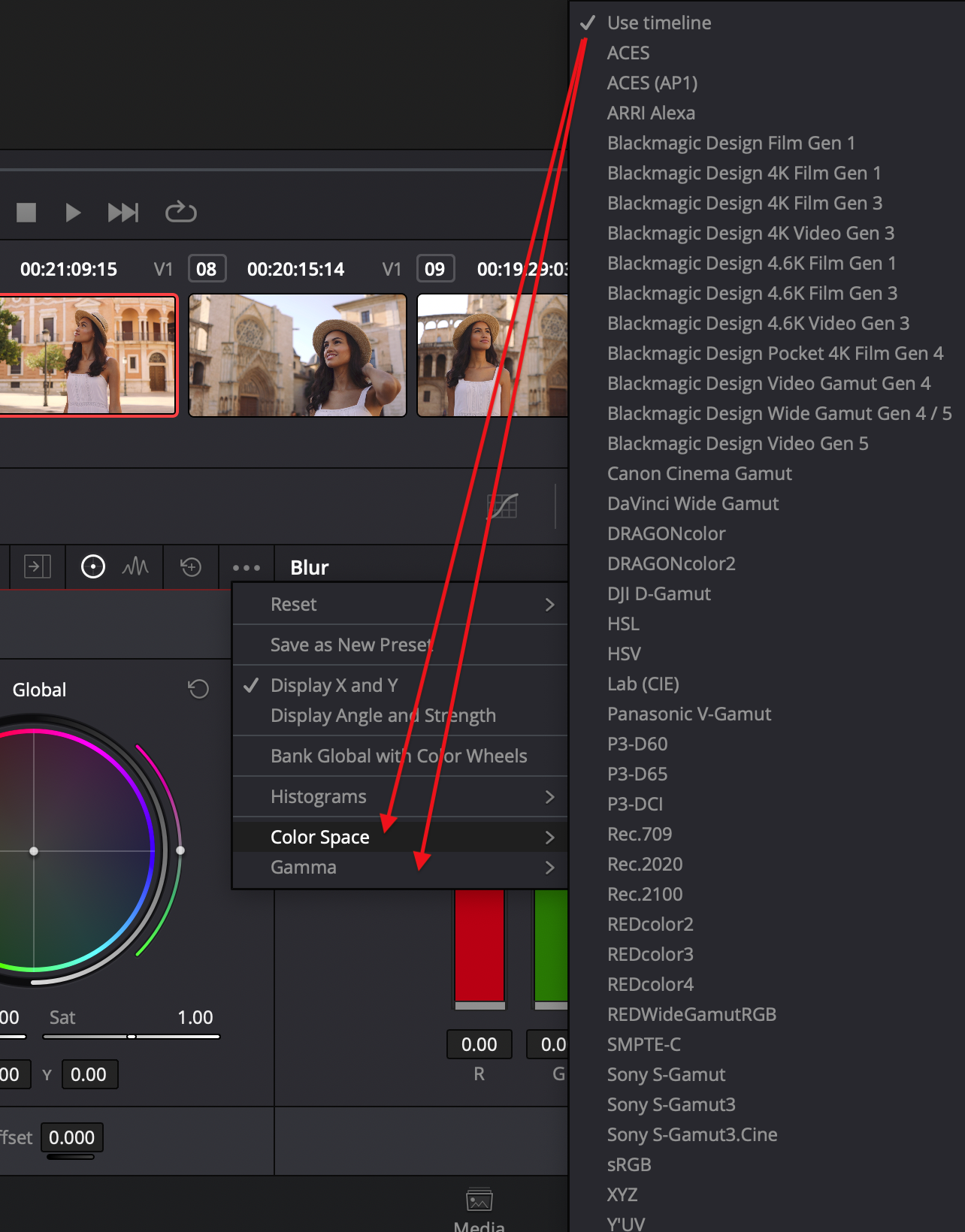Select clip thumbnail with timecode 00:21:09:15

pos(89,355)
